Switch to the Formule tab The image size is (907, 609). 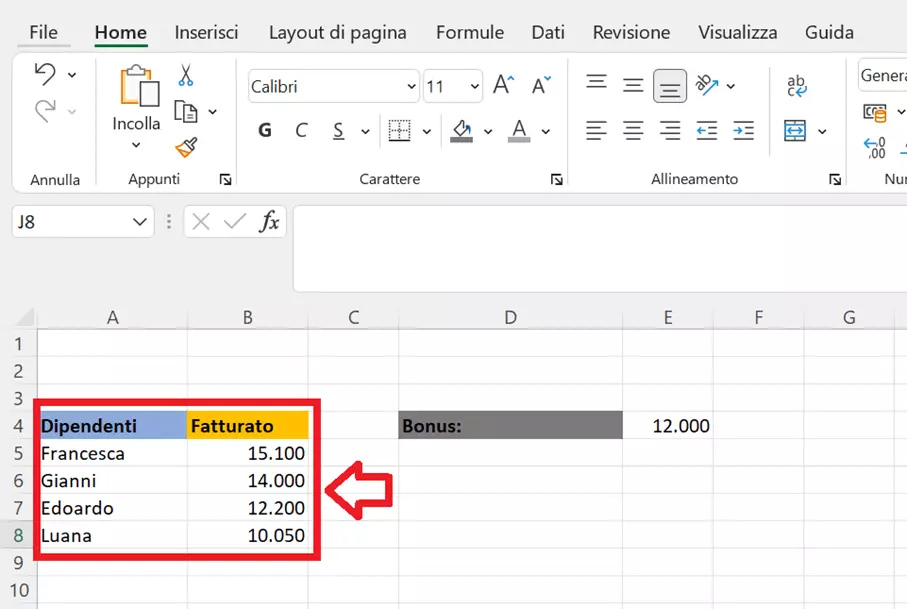470,32
